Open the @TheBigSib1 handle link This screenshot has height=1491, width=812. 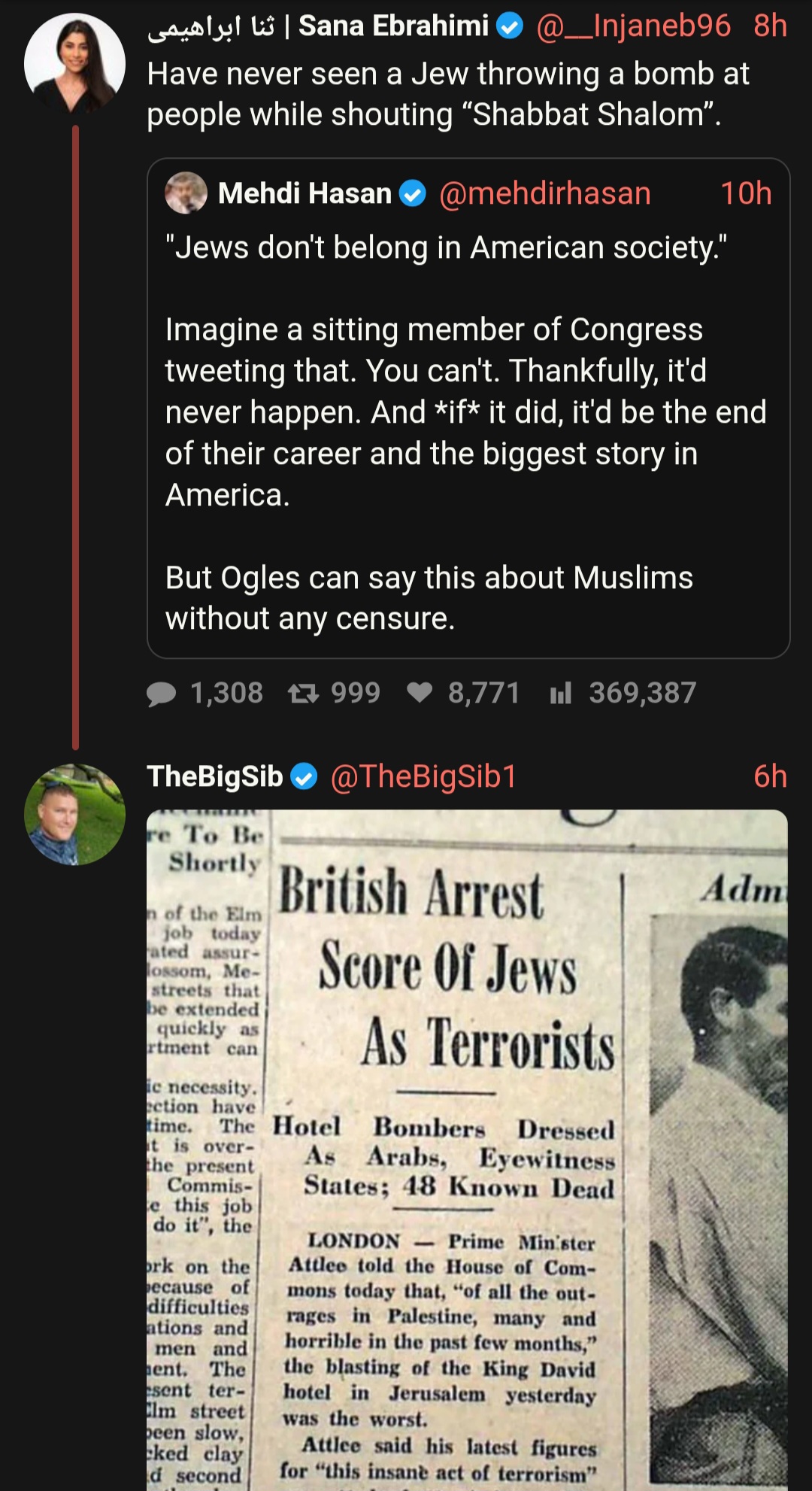coord(424,776)
